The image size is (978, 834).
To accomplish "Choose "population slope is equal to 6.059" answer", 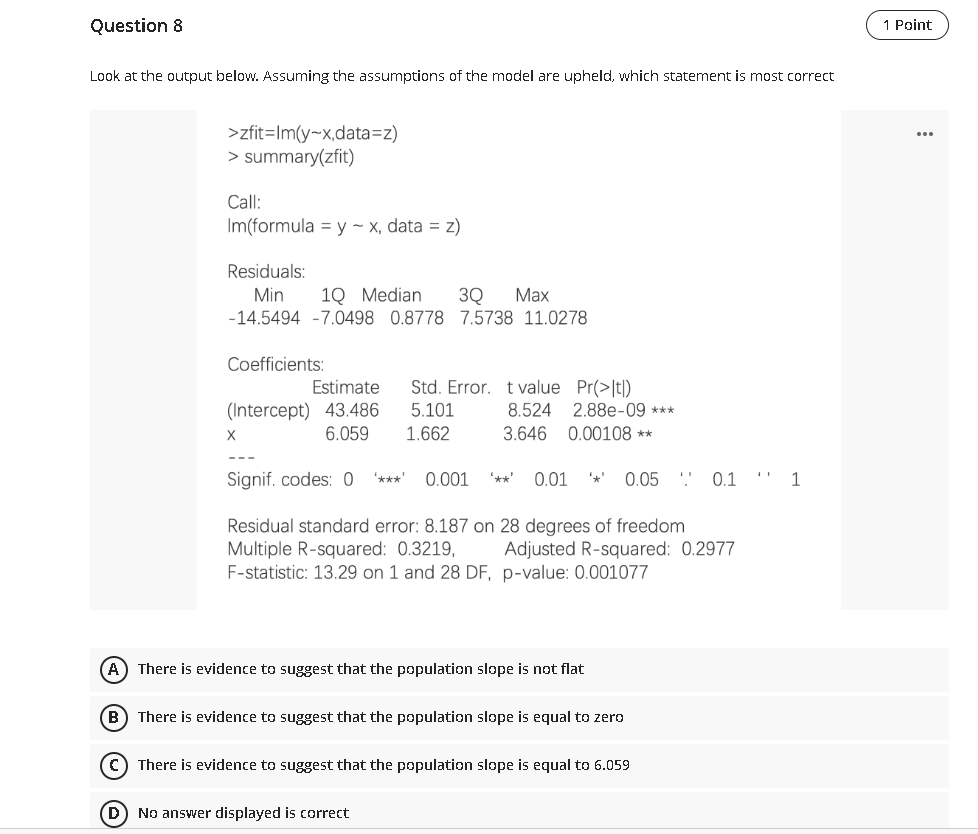I will pos(384,765).
